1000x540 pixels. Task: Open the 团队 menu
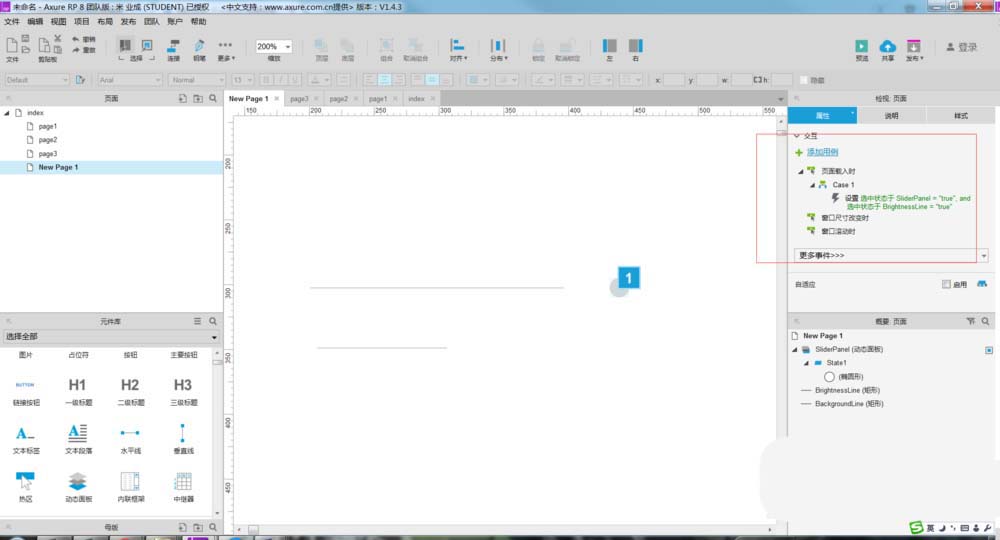(x=152, y=22)
